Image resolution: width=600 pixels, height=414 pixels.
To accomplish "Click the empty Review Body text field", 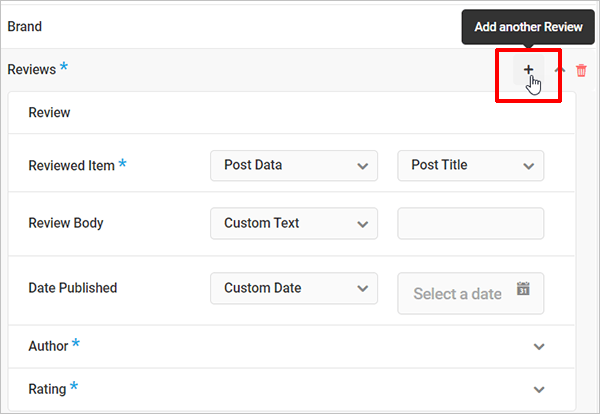I will click(470, 223).
